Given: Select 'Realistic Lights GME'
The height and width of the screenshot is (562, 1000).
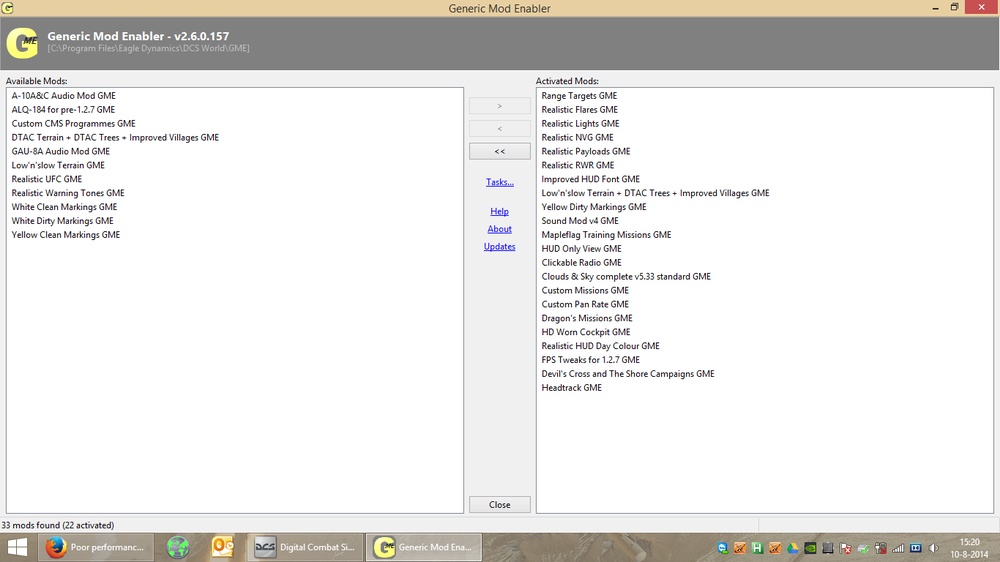Looking at the screenshot, I should click(580, 124).
